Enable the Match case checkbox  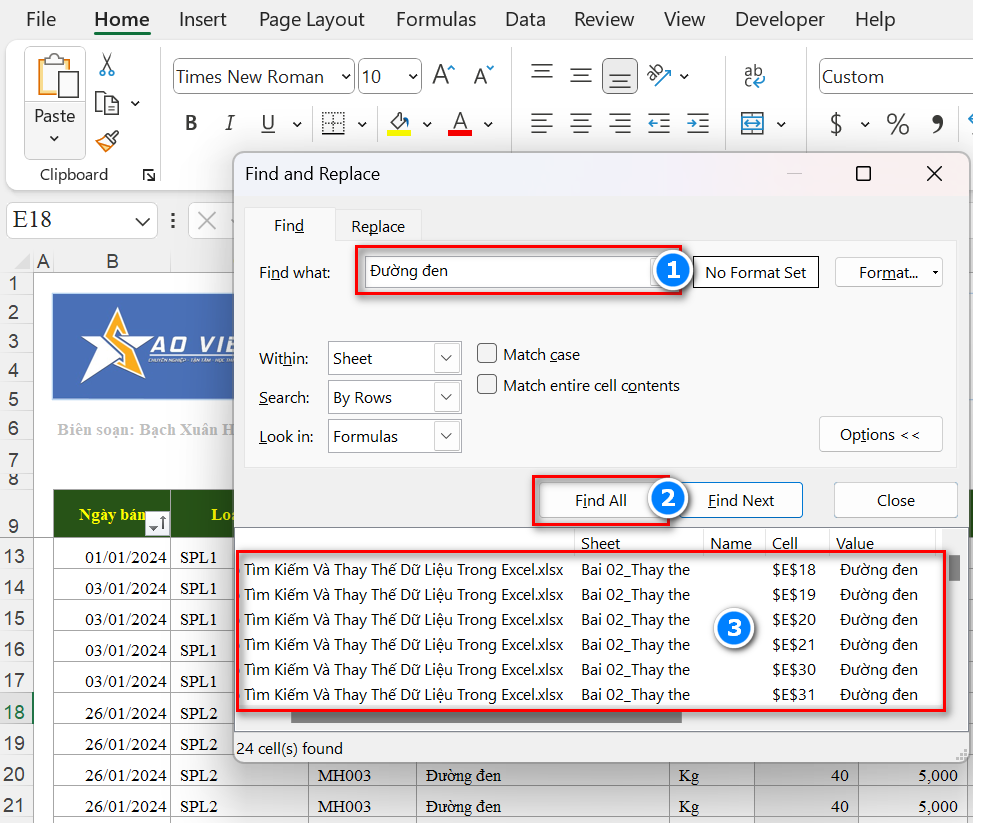coord(487,354)
